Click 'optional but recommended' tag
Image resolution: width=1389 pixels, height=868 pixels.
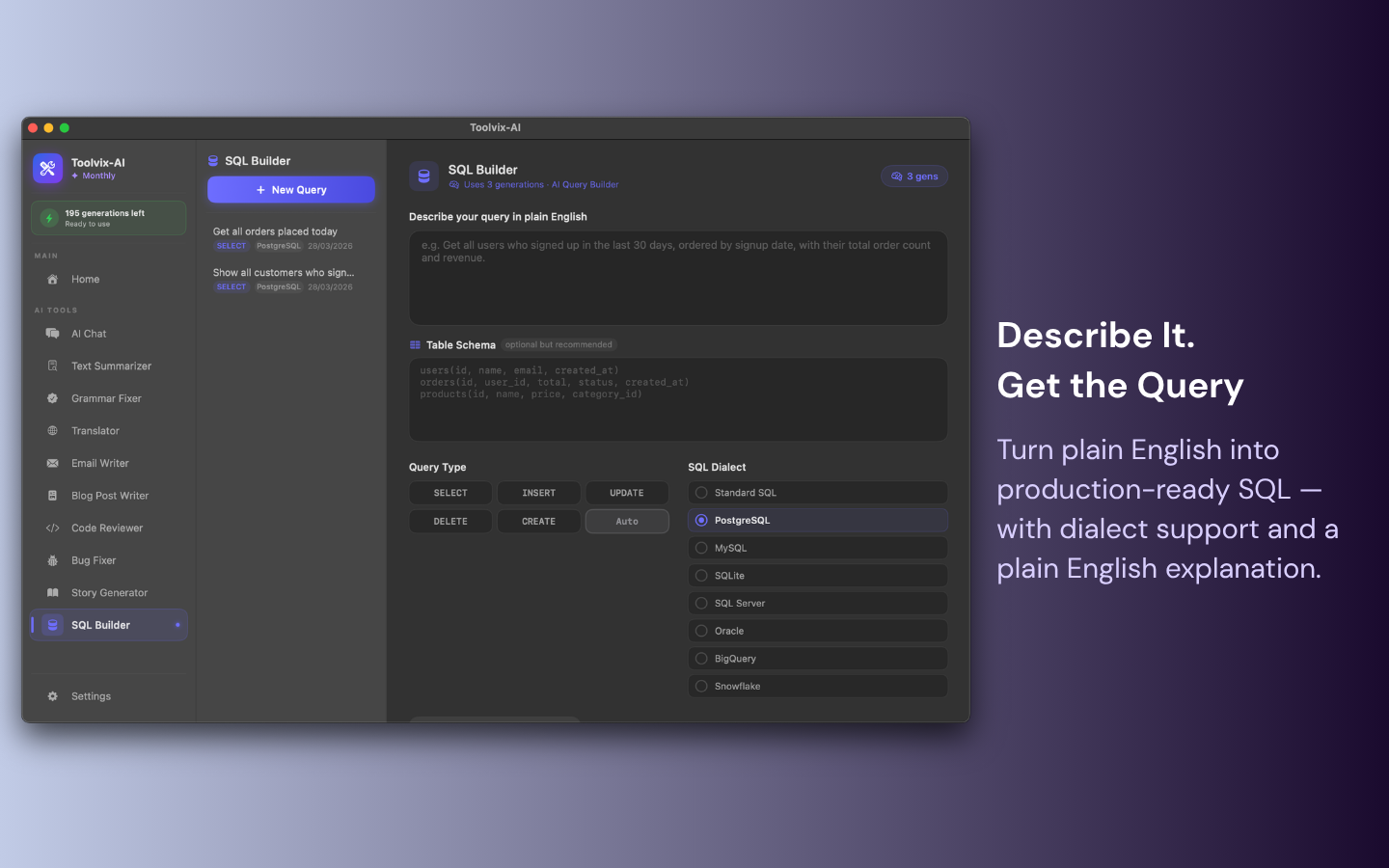558,345
